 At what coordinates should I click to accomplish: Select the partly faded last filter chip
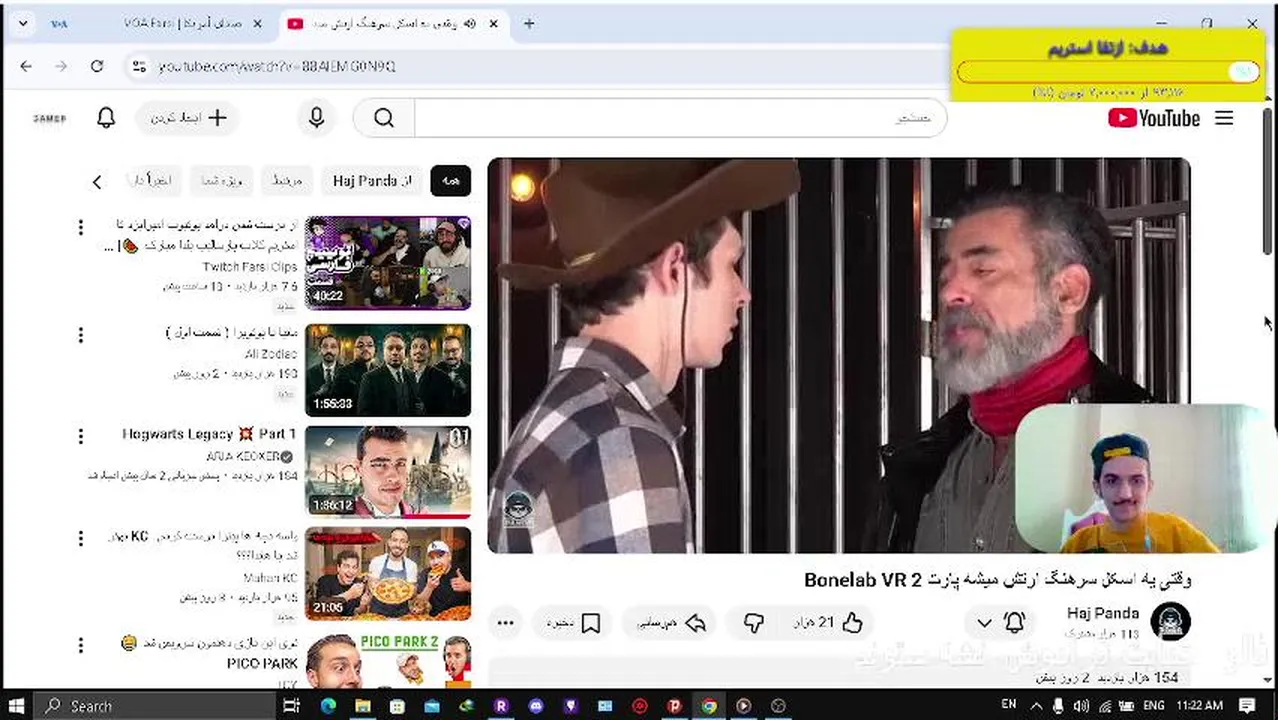tap(152, 181)
